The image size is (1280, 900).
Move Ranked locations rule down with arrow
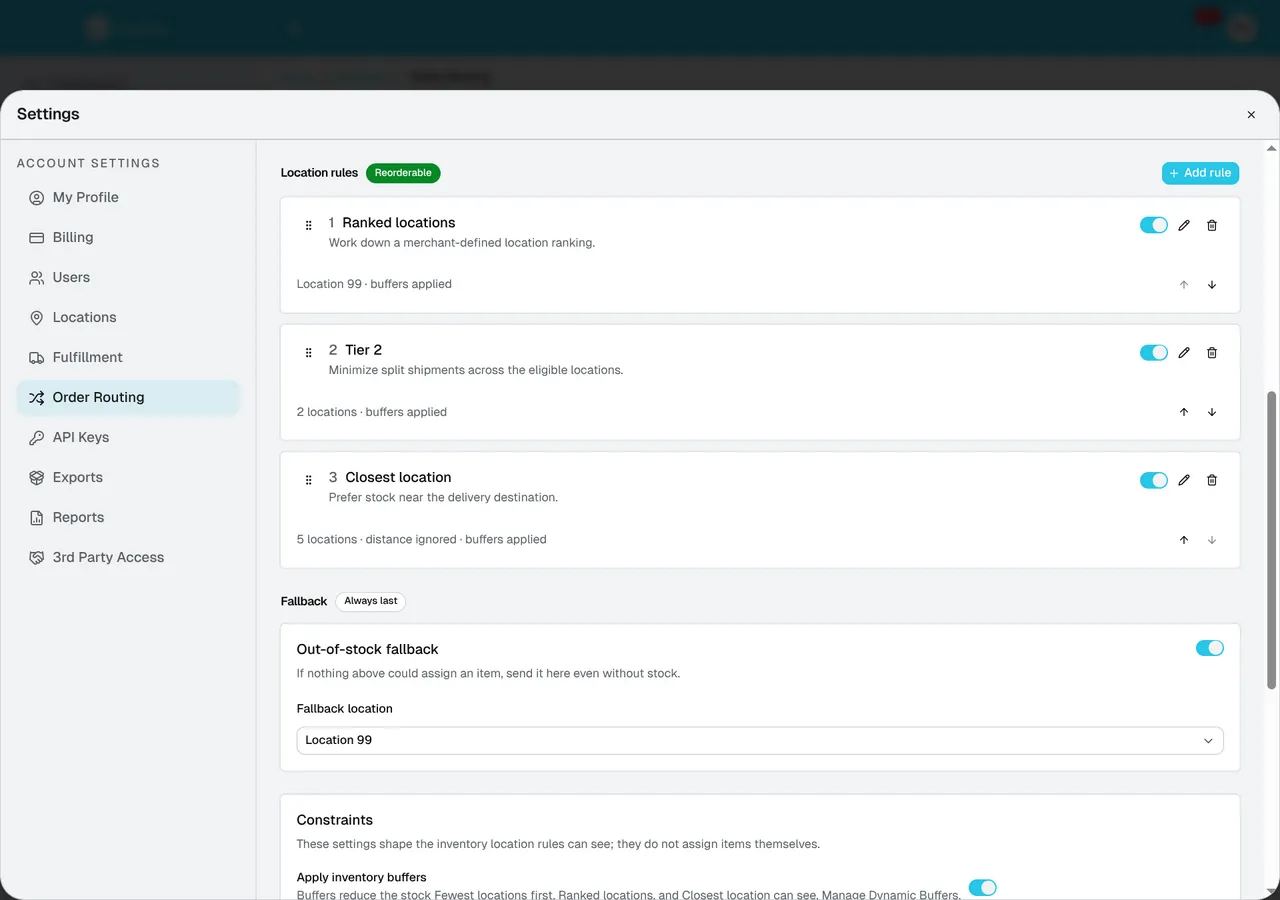coord(1212,285)
